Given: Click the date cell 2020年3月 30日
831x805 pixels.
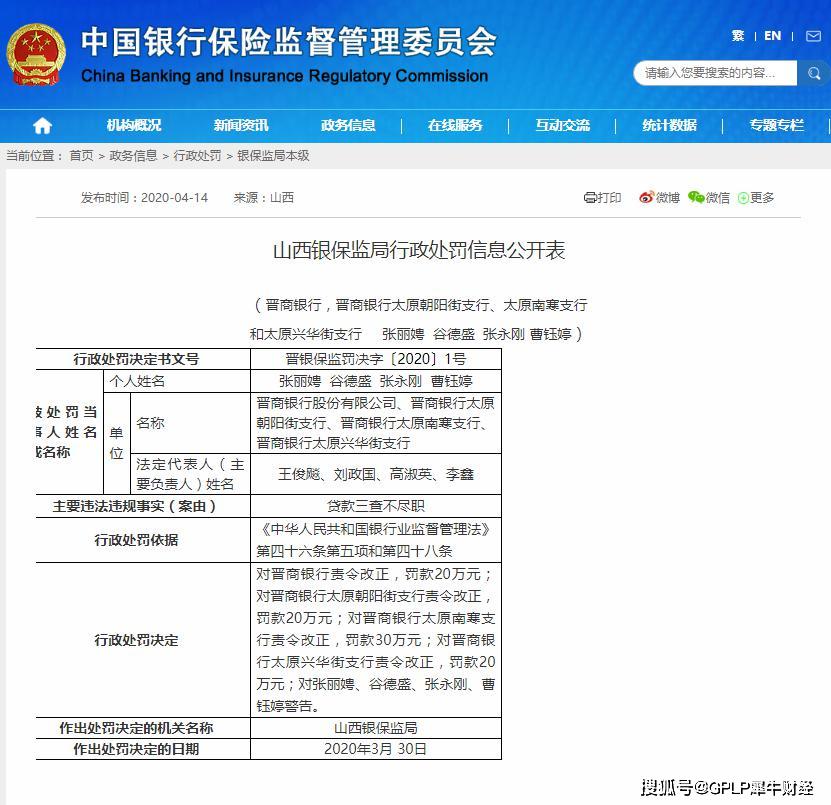Looking at the screenshot, I should 376,749.
